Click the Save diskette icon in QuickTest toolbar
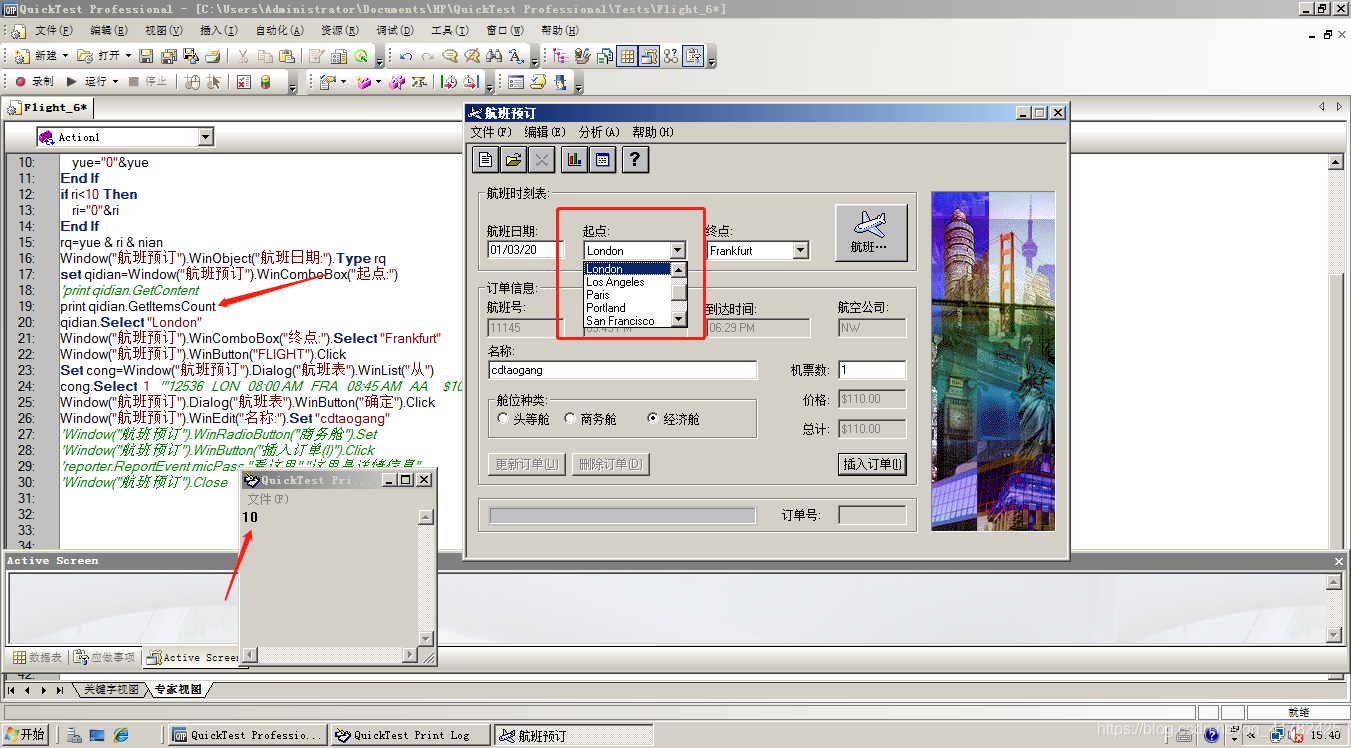The width and height of the screenshot is (1351, 748). [146, 56]
